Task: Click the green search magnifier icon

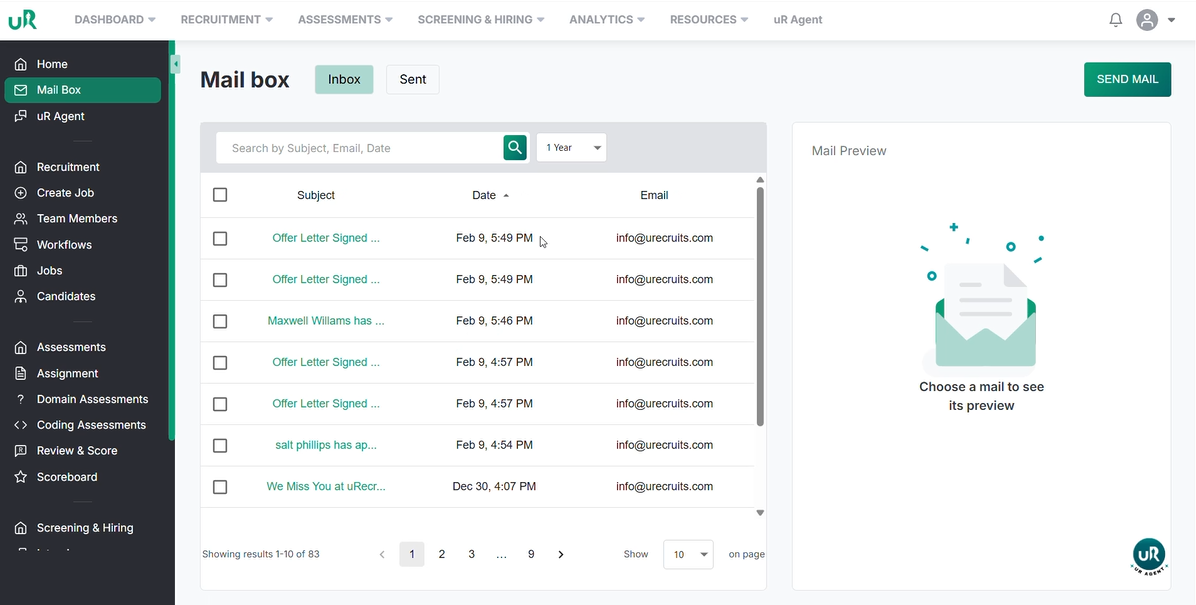Action: point(515,148)
